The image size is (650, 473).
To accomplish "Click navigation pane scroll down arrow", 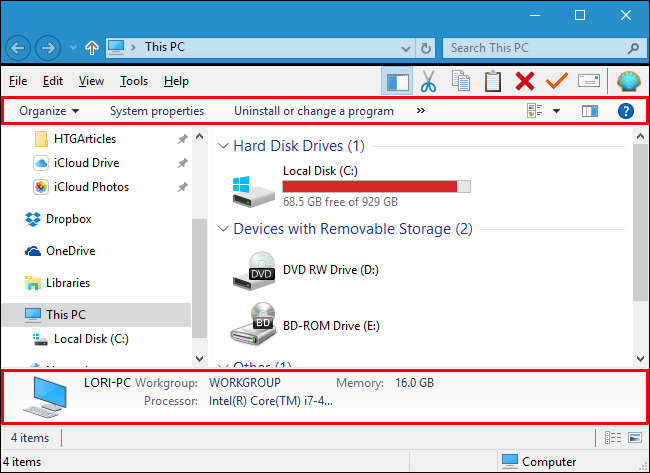I will (x=199, y=359).
